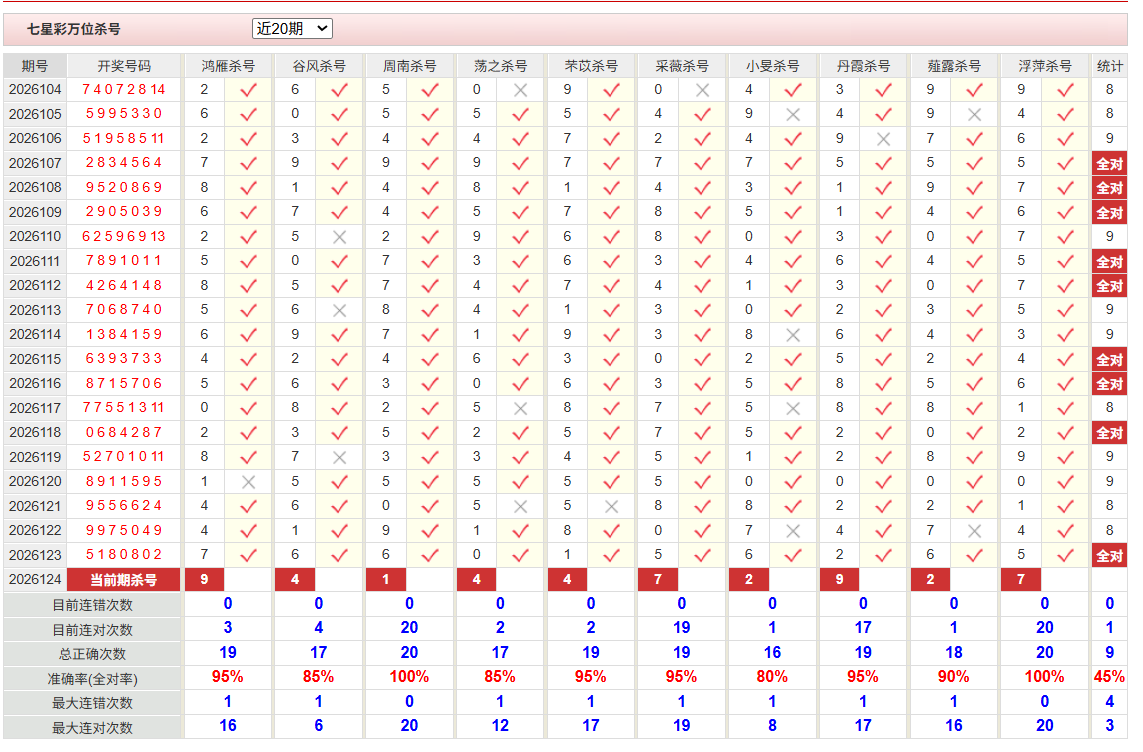This screenshot has height=752, width=1143.
Task: Click the 周南杀号 column header
Action: [410, 66]
